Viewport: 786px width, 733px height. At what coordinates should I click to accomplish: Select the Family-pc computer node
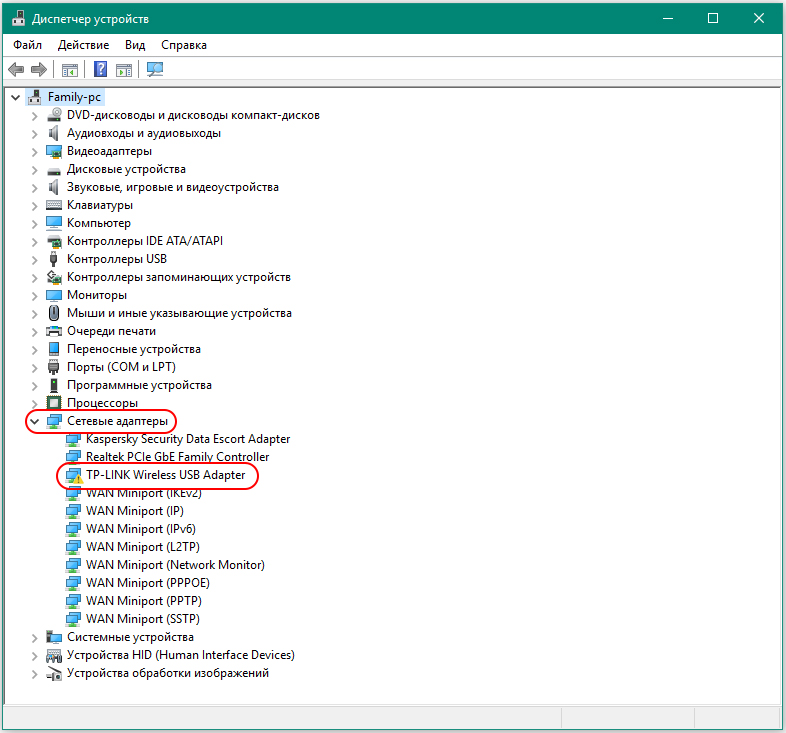[x=74, y=97]
